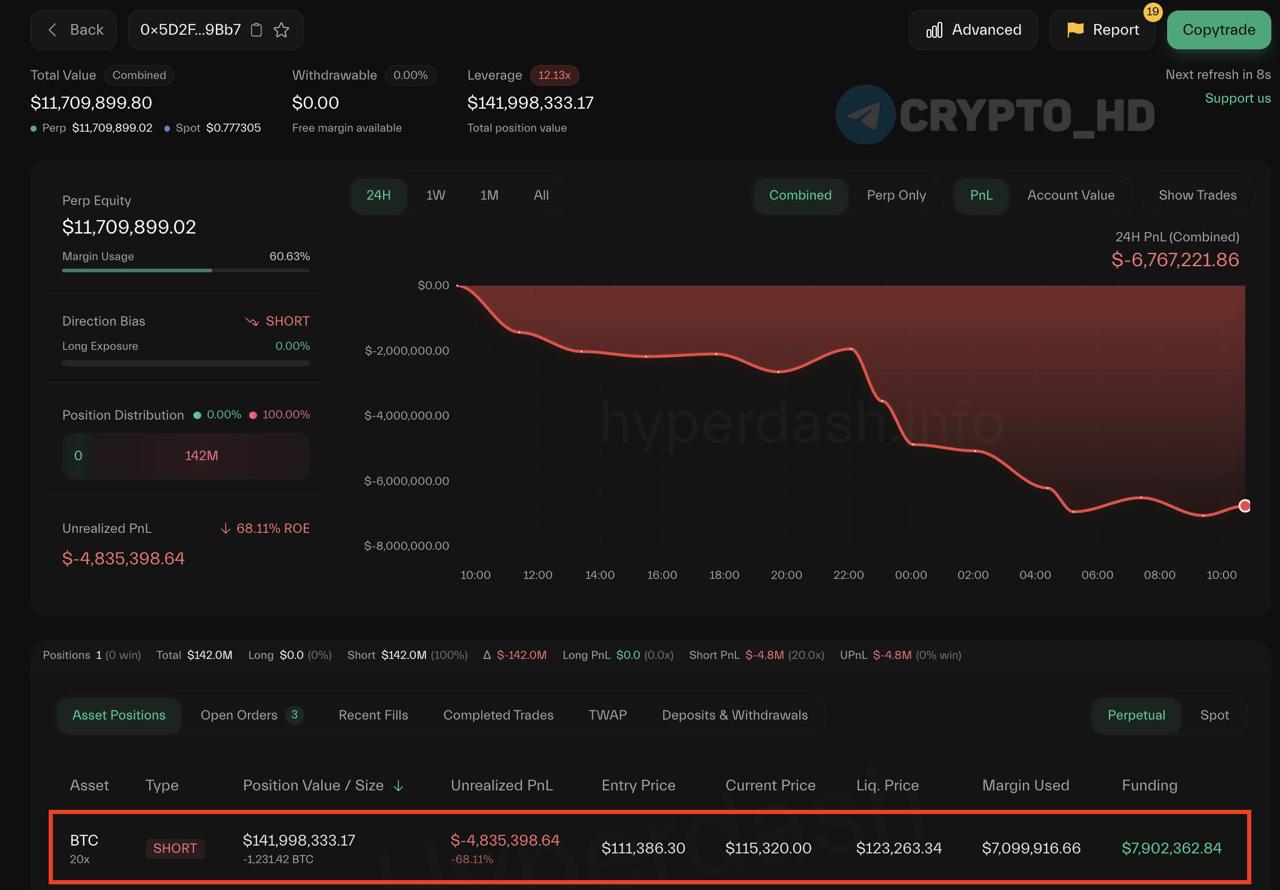Switch to the Recent Fills tab
The height and width of the screenshot is (890, 1280).
373,715
